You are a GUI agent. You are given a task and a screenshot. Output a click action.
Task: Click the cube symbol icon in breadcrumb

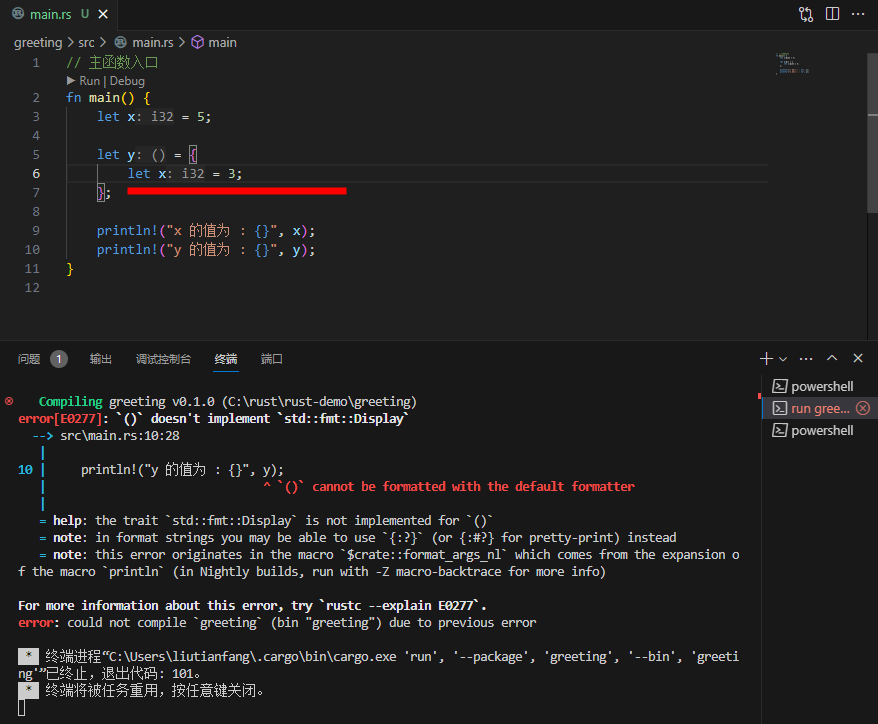point(198,43)
